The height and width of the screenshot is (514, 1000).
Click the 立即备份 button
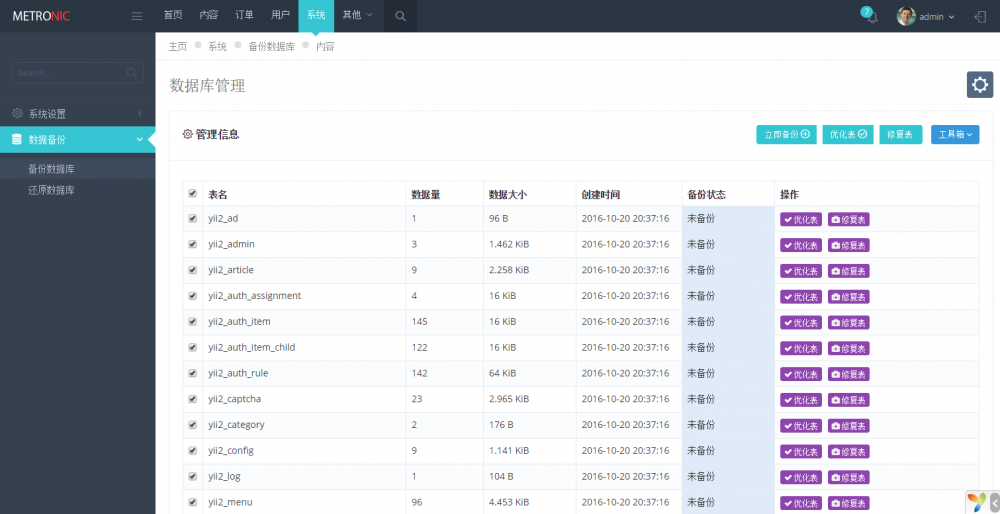click(786, 135)
